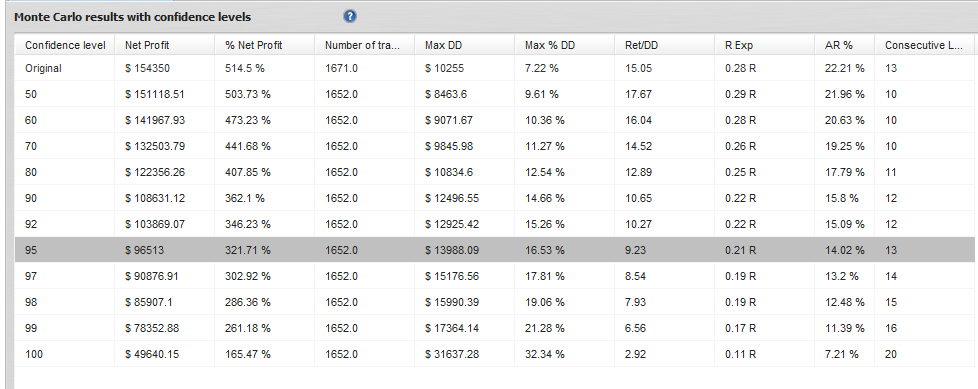Click Max DD value $ 15176.56
Viewport: 978px width, 389px height.
[452, 276]
